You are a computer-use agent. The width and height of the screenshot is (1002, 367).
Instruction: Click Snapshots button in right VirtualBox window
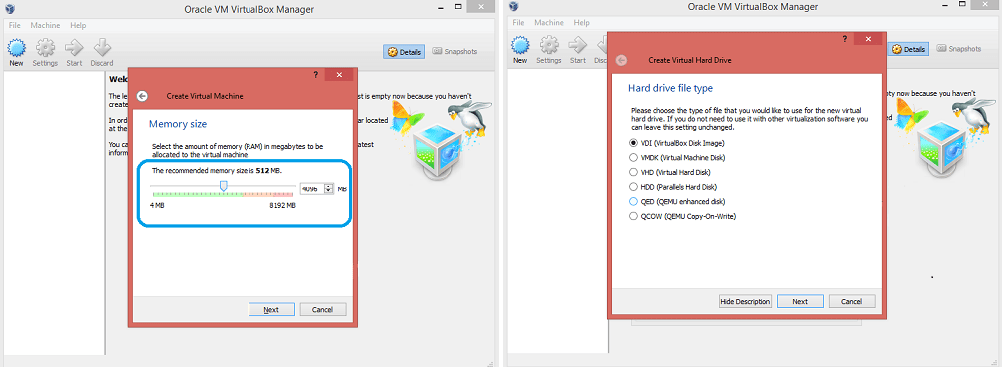pyautogui.click(x=959, y=49)
